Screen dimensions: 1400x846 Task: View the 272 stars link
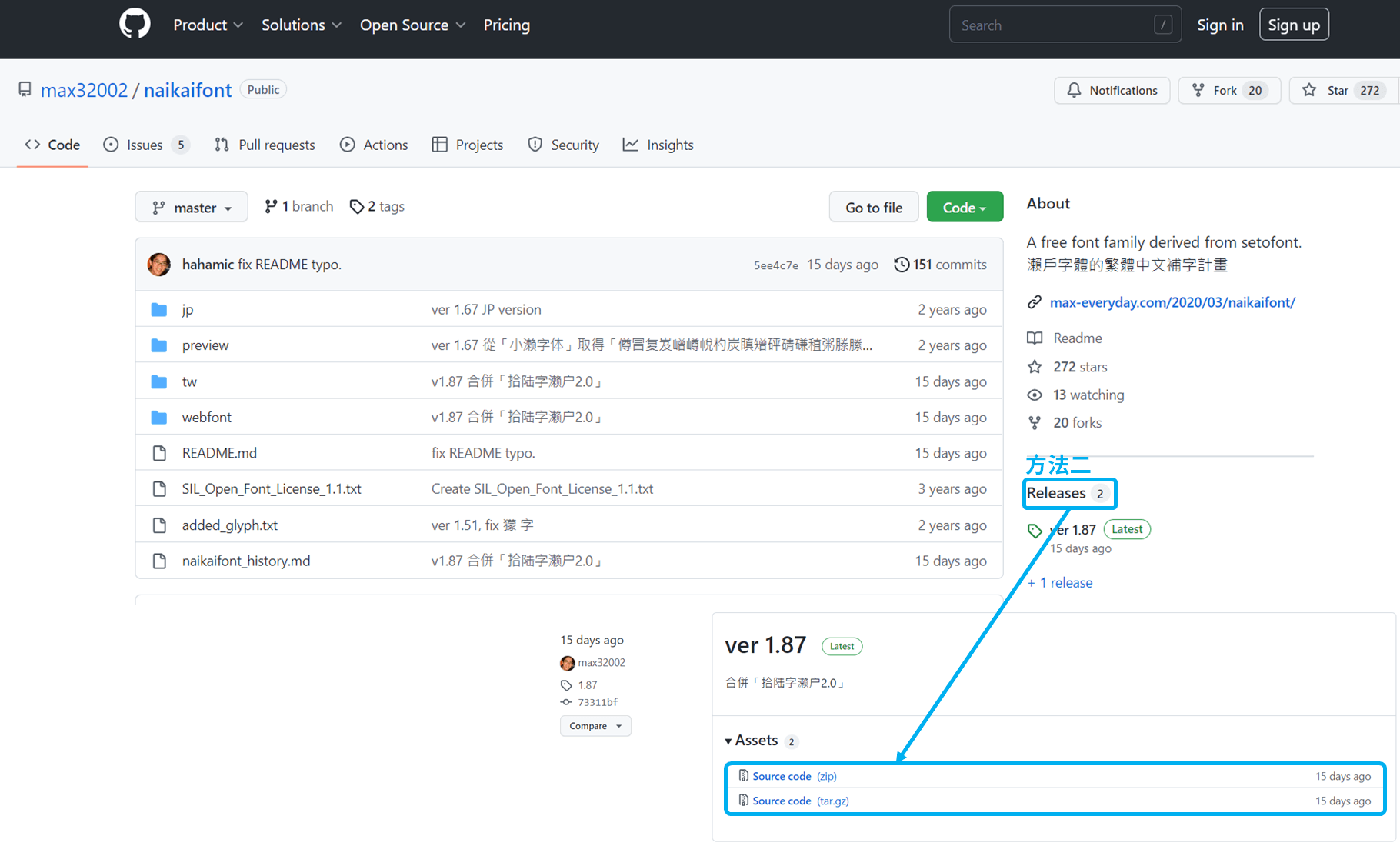click(1080, 367)
